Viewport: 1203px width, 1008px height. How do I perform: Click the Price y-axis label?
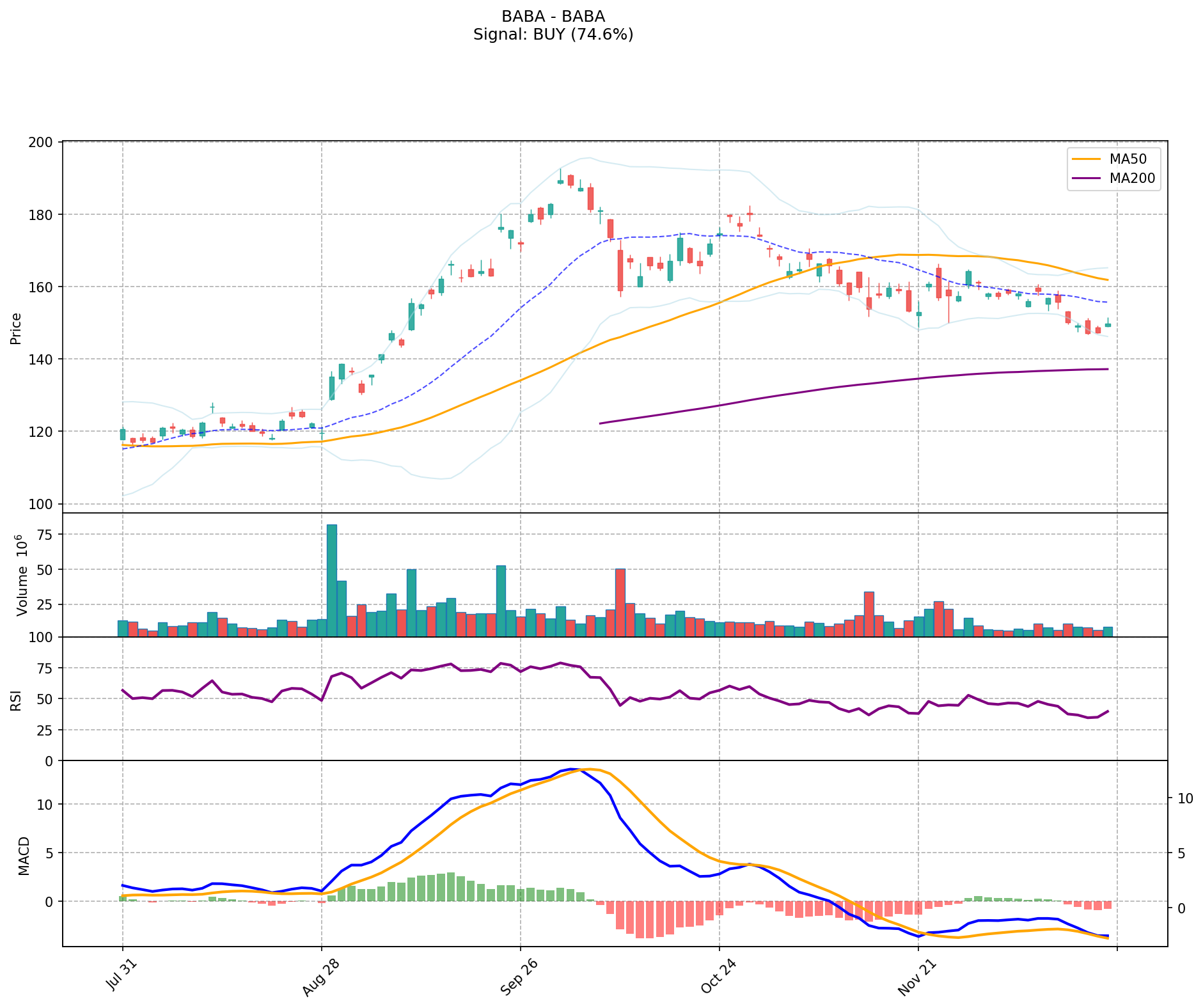(16, 328)
